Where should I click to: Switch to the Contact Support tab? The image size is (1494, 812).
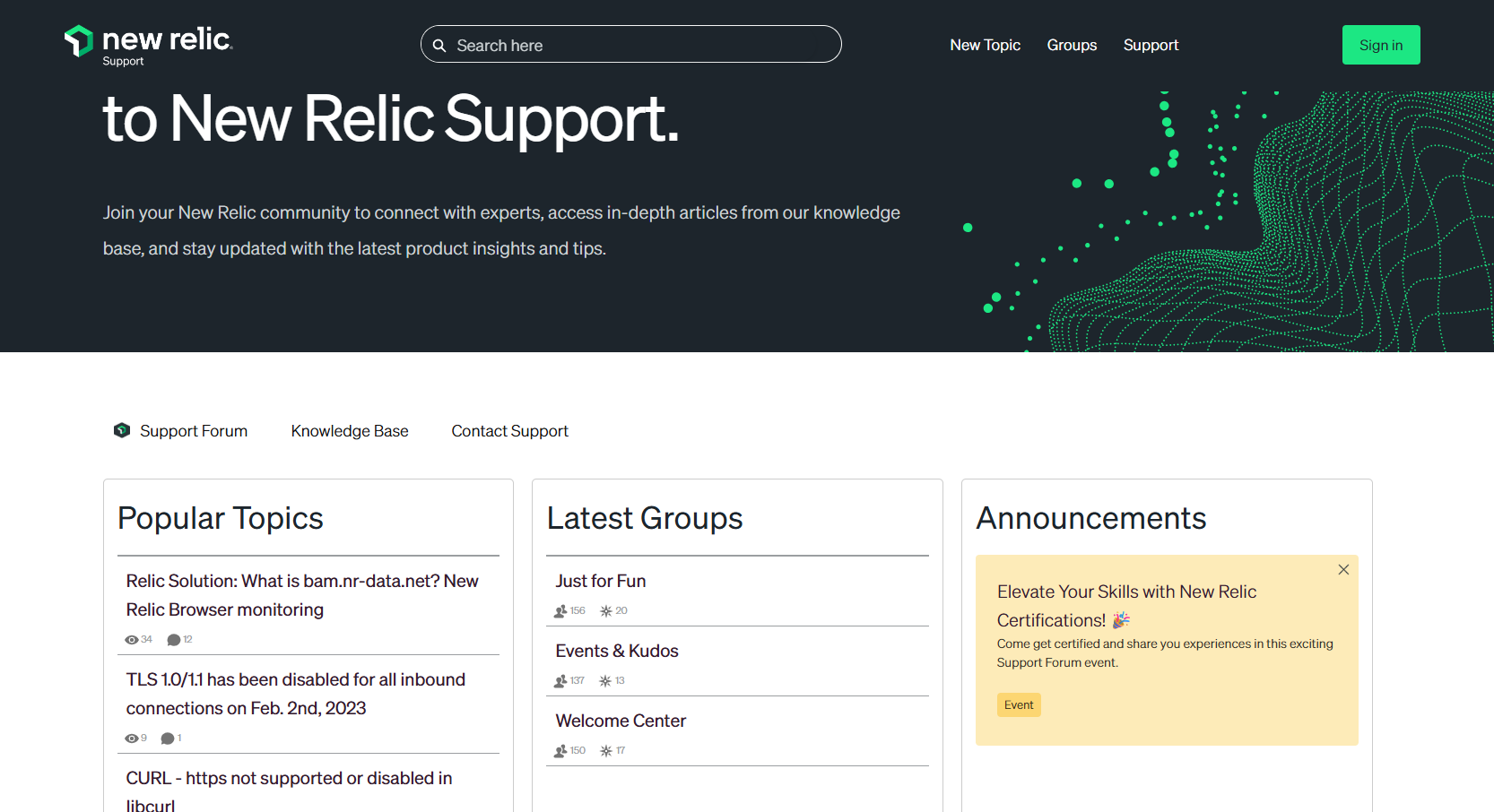click(x=509, y=430)
